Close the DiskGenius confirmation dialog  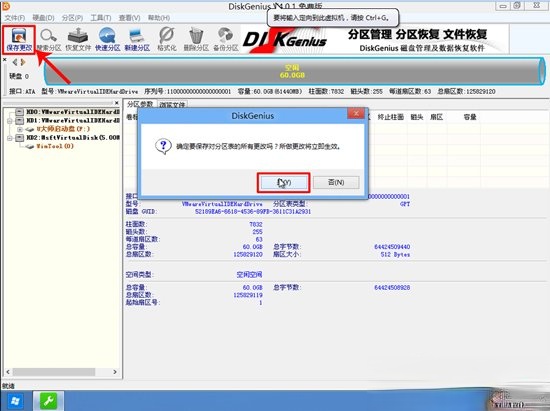356,113
